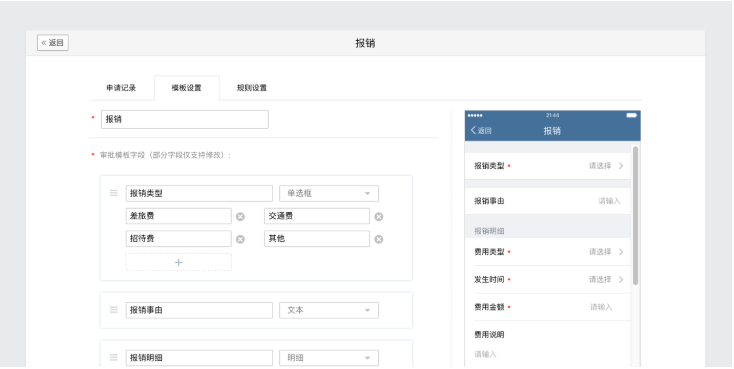Open the 文本 field type dropdown
Image resolution: width=734 pixels, height=369 pixels.
tap(329, 310)
